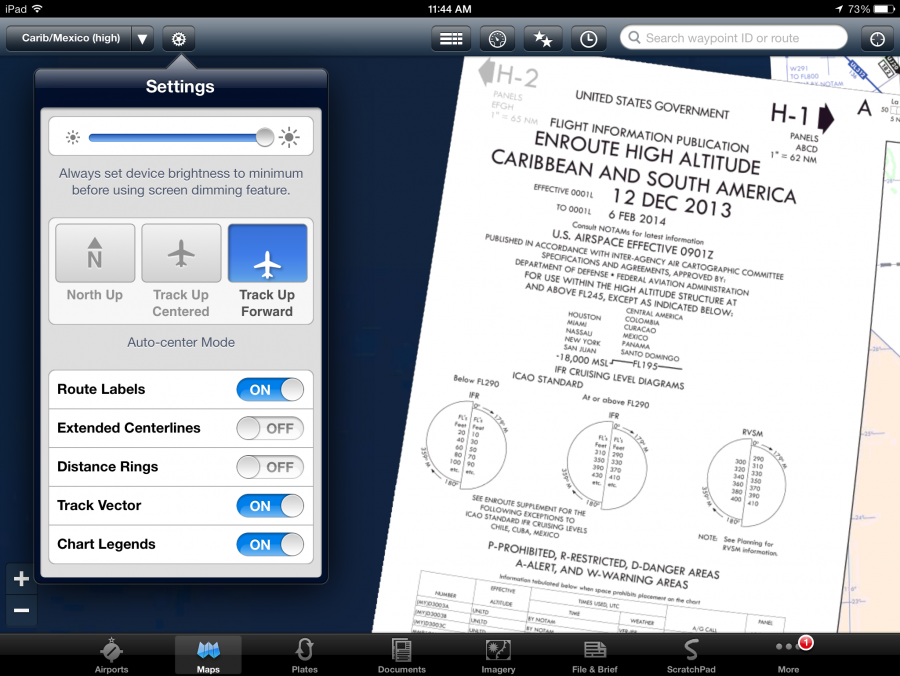
Task: Go to File & Brief
Action: coord(594,655)
